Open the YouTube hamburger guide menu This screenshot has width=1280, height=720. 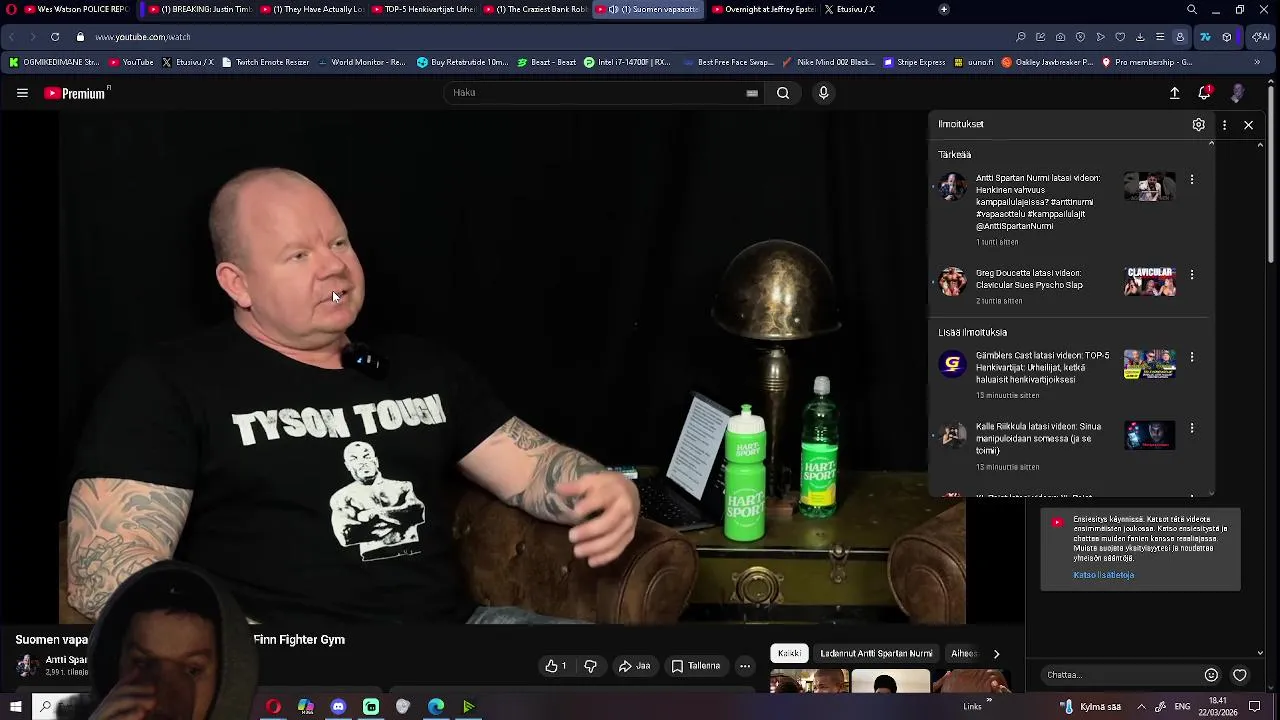[x=22, y=93]
